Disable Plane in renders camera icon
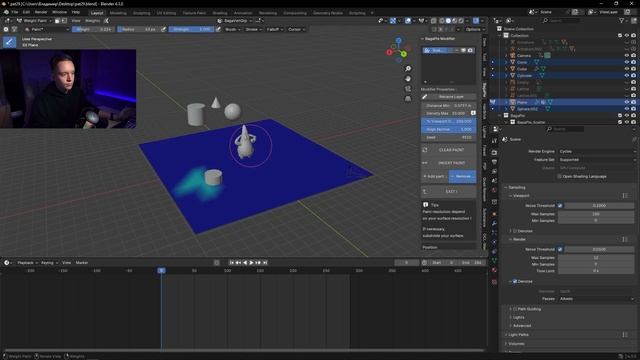Viewport: 640px width, 360px height. [633, 102]
